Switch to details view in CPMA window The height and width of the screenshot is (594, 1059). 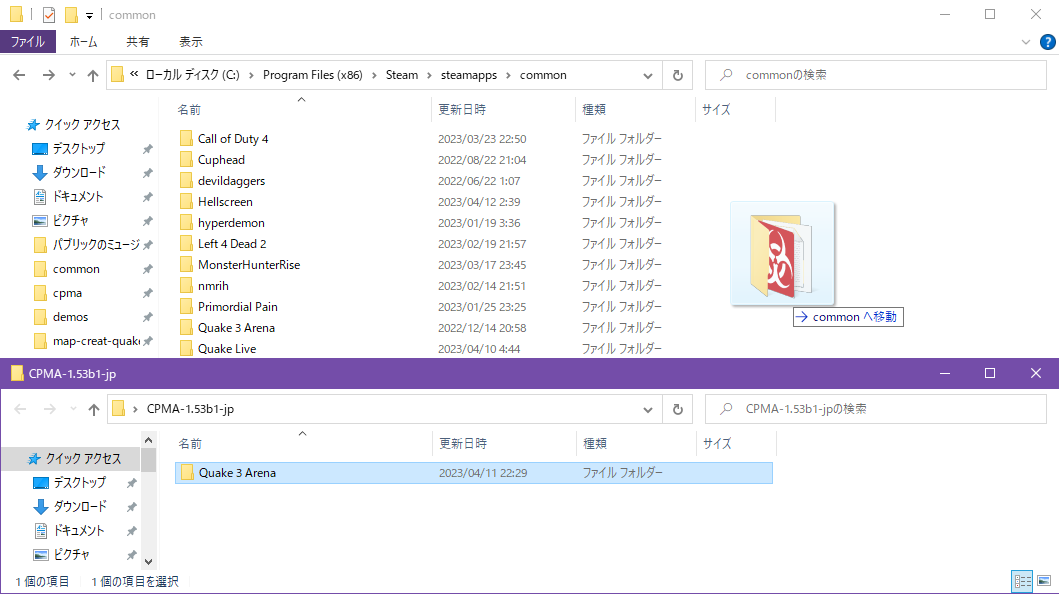pos(1022,581)
